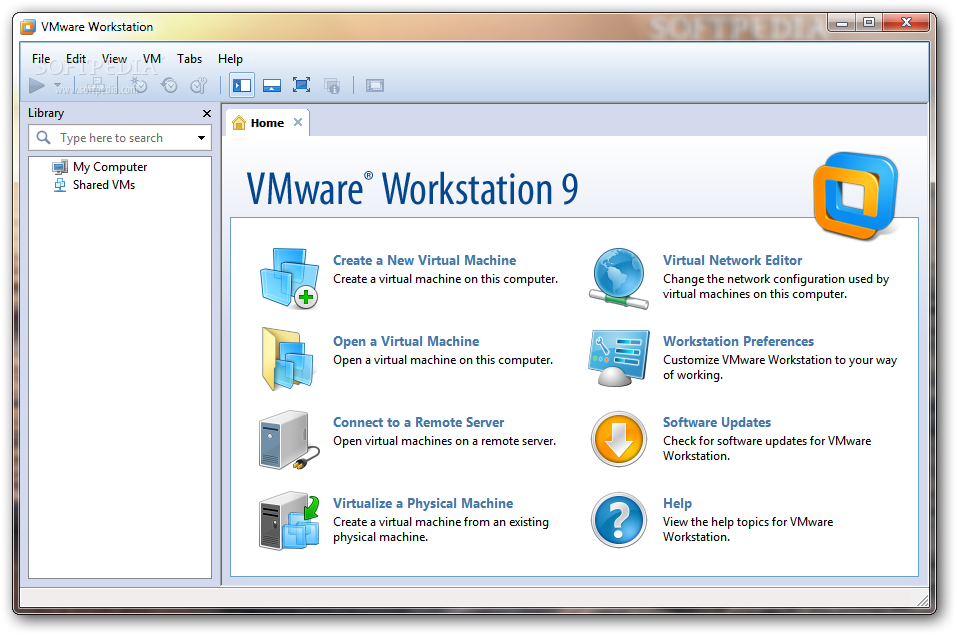Click the Send Ctrl+Alt+Del toolbar icon
Screen dimensions: 957x635
coord(96,85)
